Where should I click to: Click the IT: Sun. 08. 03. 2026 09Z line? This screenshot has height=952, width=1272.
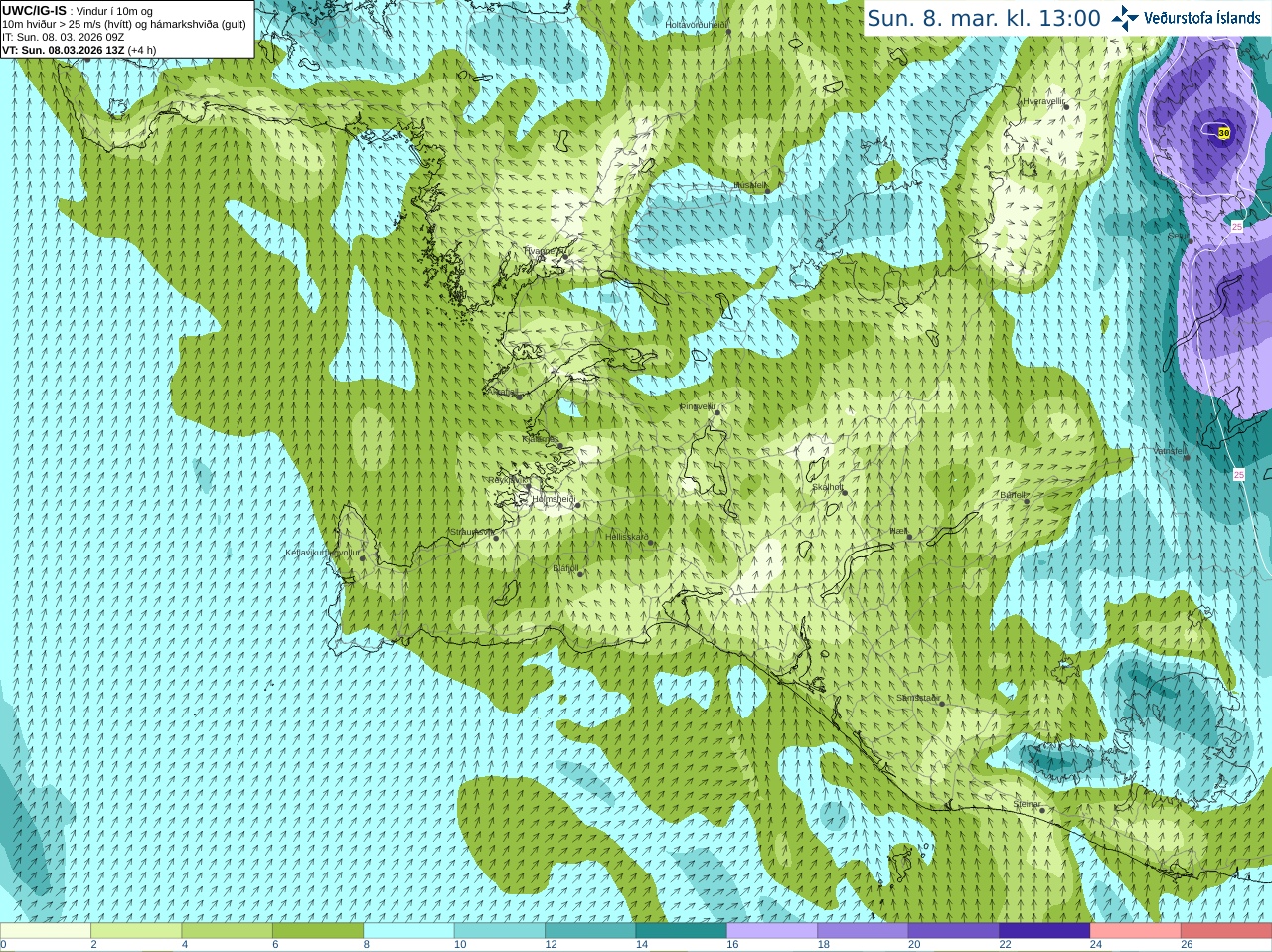coord(63,37)
